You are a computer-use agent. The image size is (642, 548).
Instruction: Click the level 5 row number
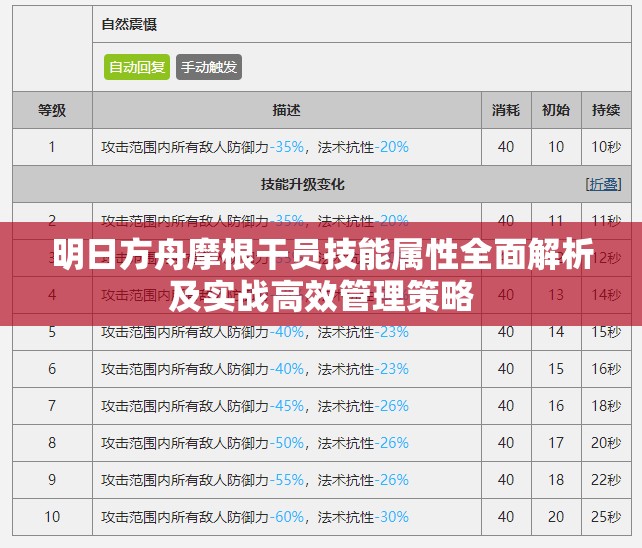[52, 332]
